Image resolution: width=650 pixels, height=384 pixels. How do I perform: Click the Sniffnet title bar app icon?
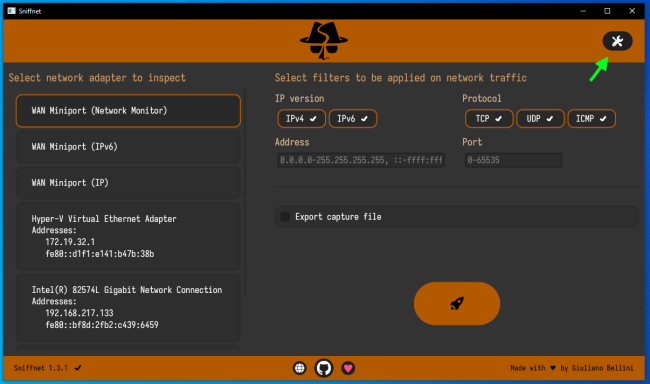click(12, 11)
